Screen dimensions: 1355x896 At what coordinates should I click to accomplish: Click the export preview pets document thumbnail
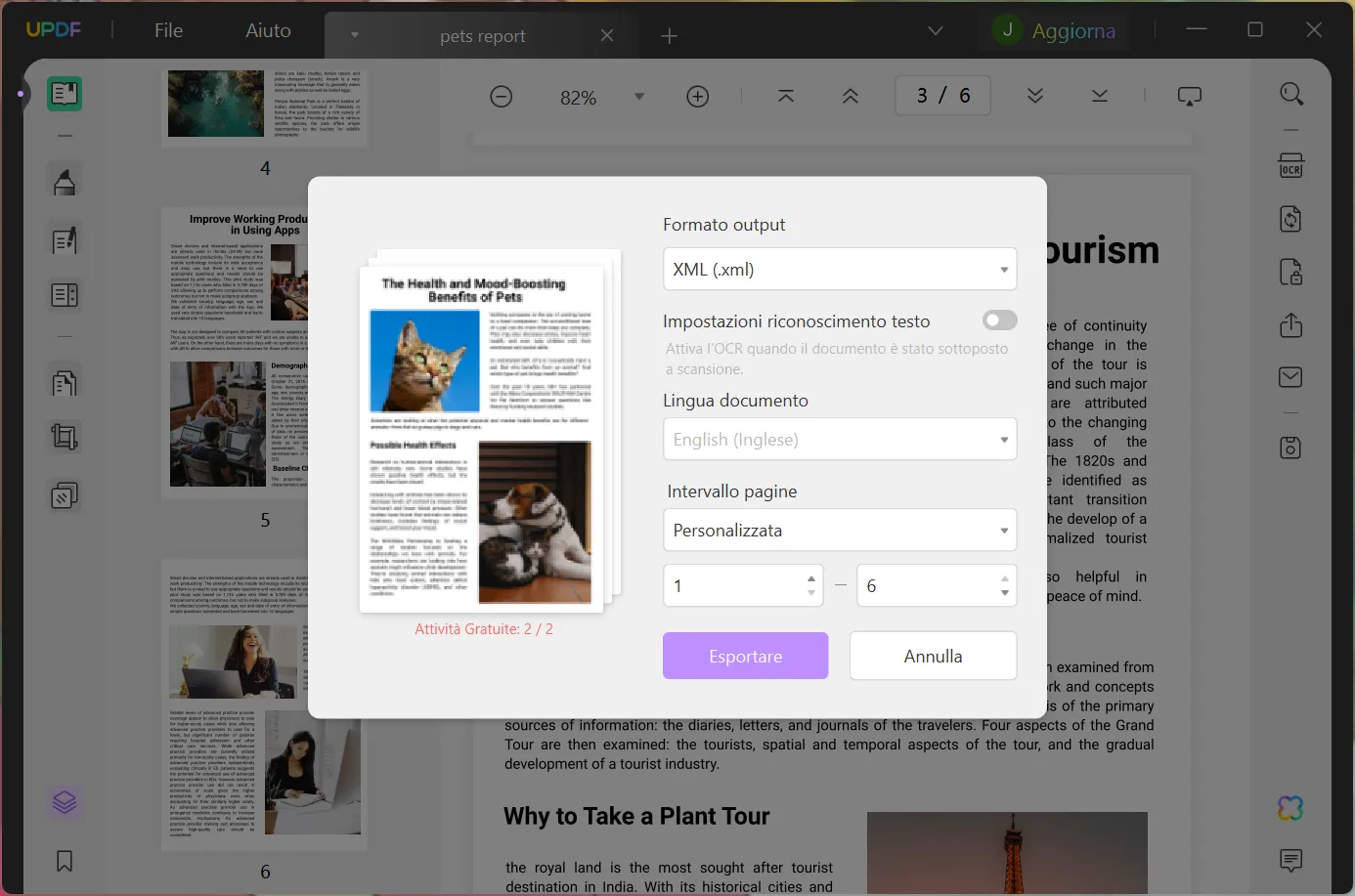tap(482, 439)
